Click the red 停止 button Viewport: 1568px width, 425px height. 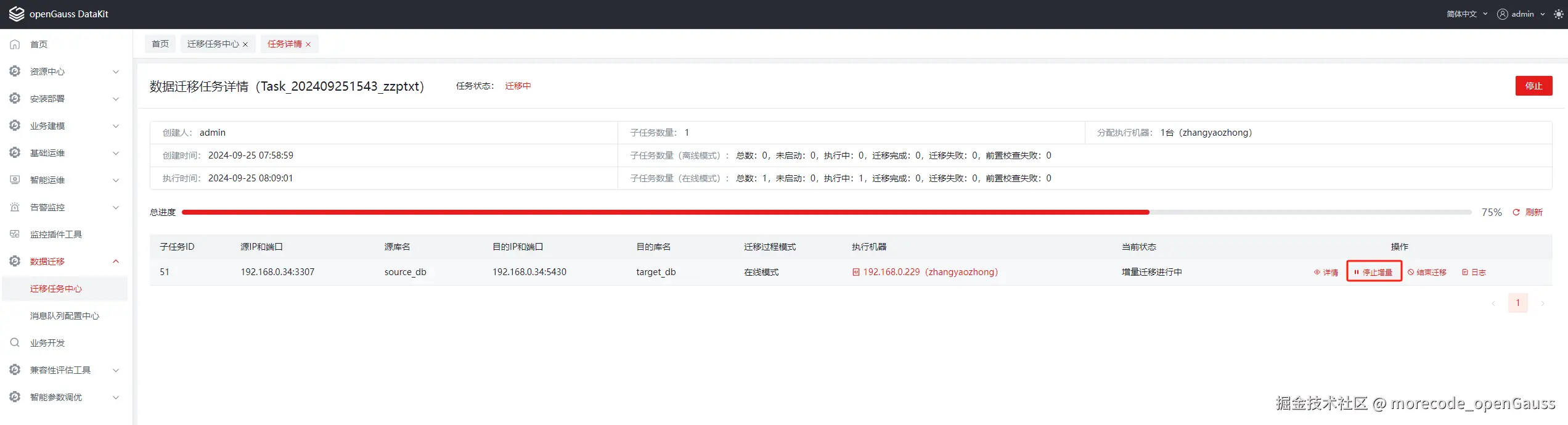point(1533,86)
